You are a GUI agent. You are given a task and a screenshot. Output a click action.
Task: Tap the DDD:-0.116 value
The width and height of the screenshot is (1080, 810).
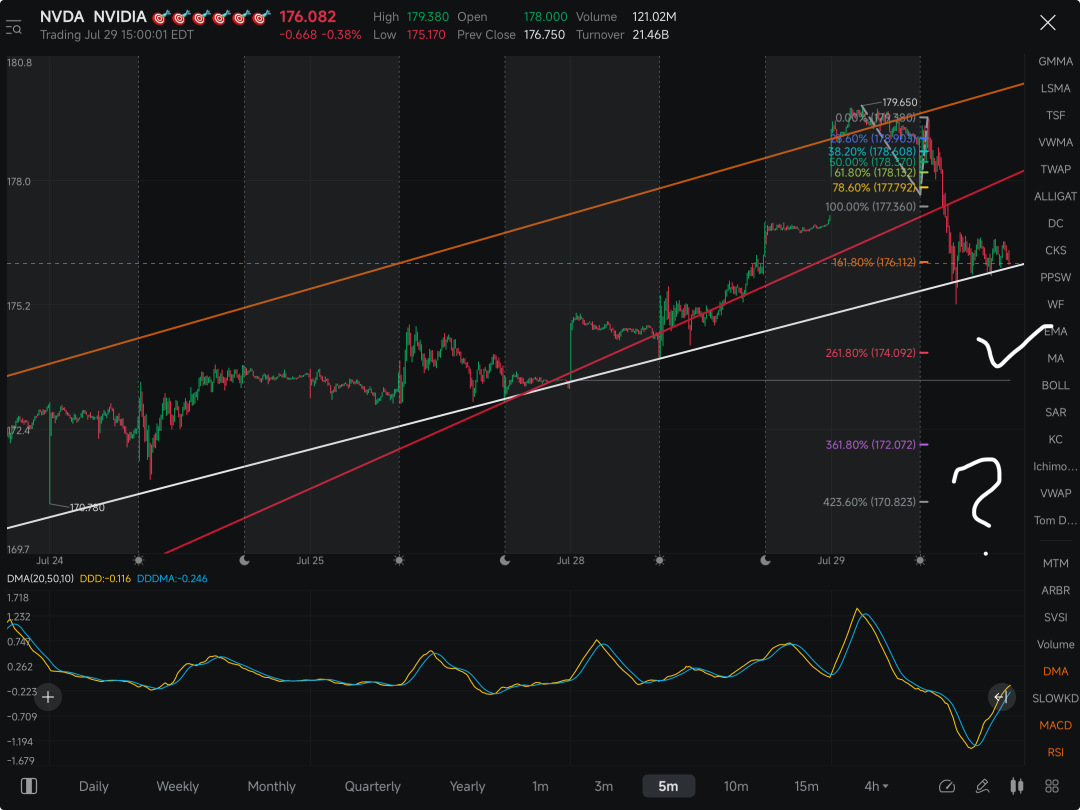pos(105,579)
